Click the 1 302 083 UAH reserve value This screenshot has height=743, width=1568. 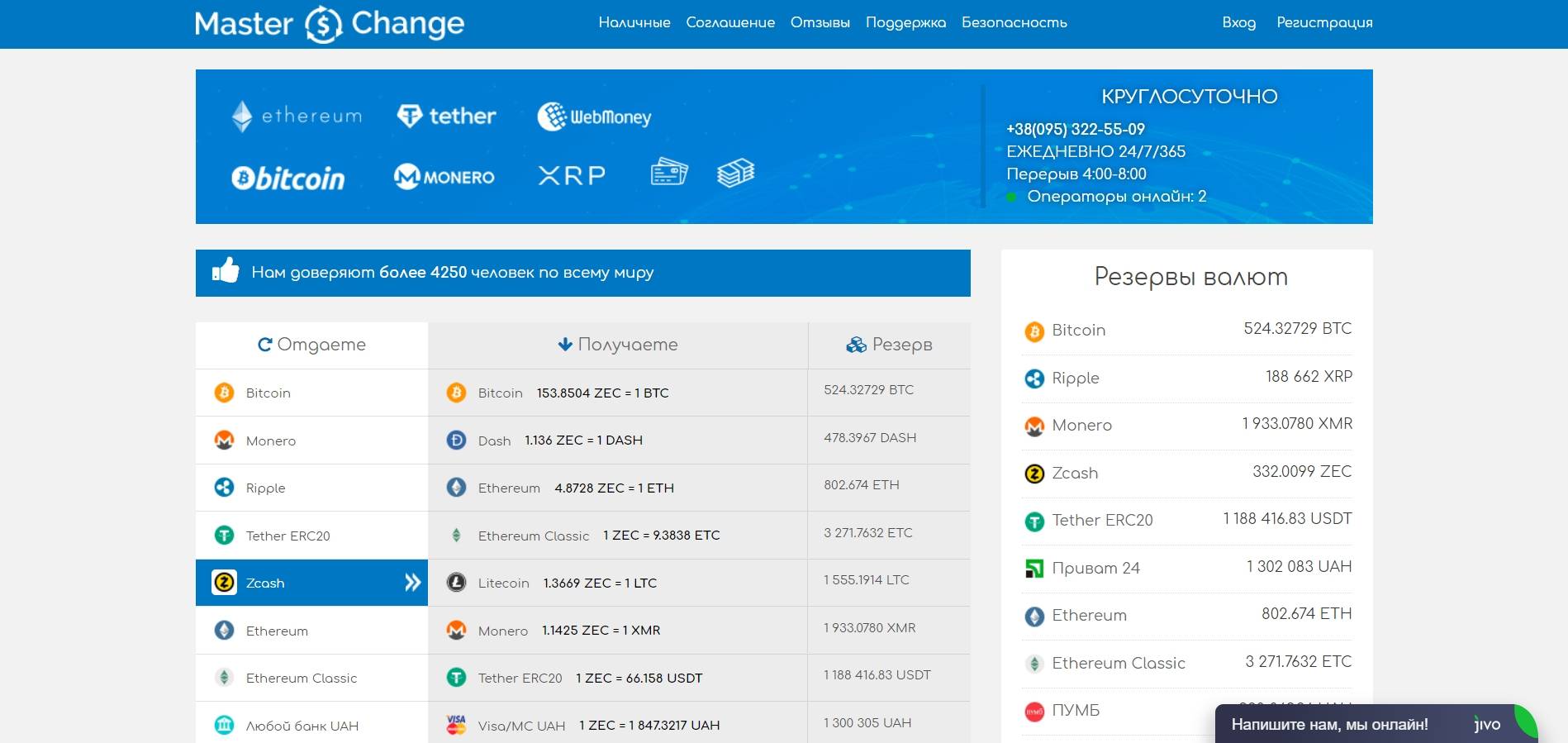(x=1299, y=567)
